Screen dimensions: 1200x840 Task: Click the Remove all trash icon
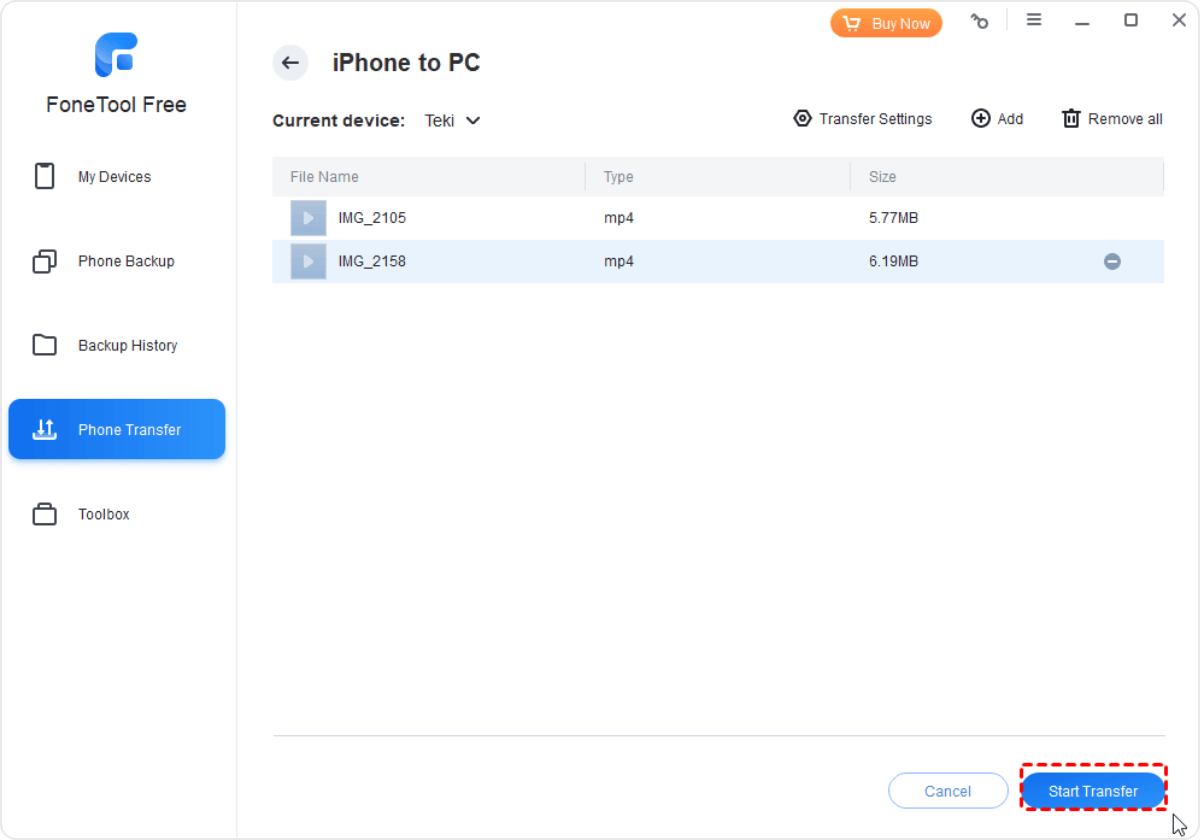pos(1071,119)
